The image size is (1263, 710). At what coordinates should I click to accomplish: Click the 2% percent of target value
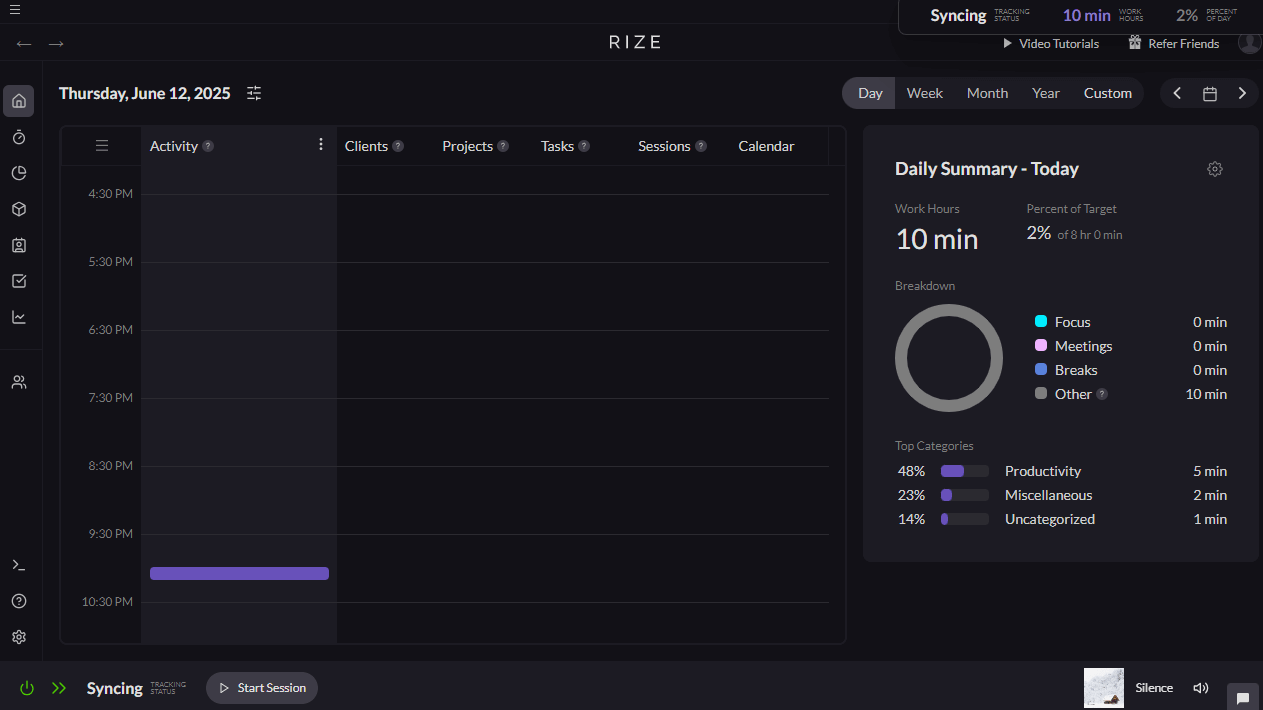tap(1039, 232)
